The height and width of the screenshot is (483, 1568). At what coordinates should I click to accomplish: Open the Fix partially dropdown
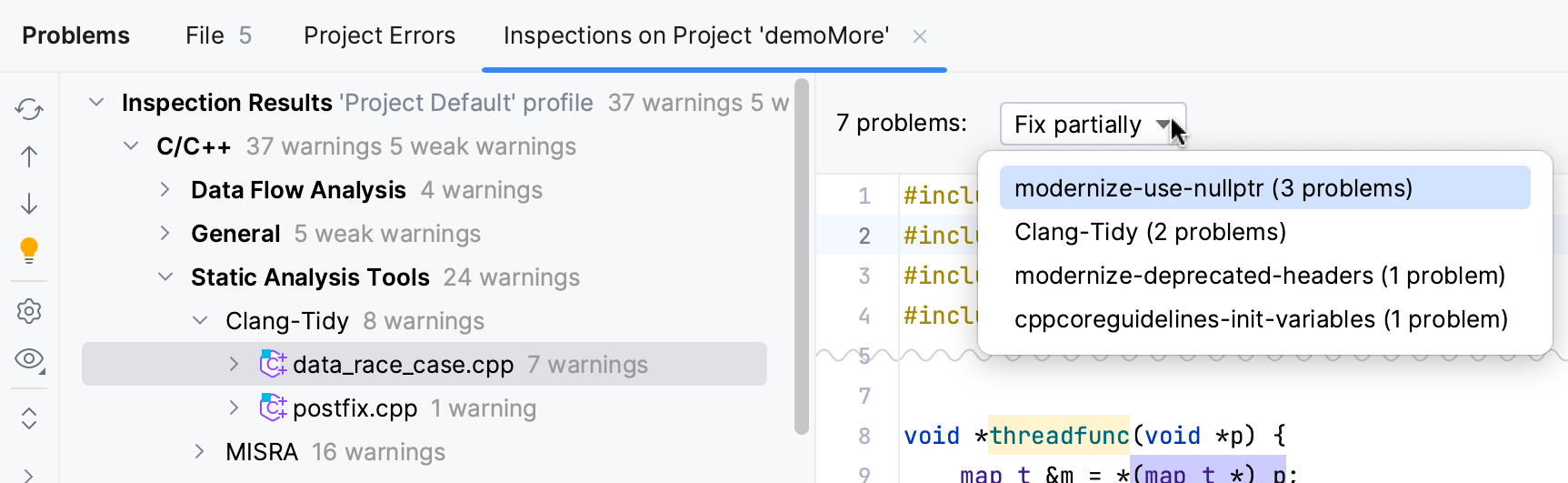coord(1093,125)
